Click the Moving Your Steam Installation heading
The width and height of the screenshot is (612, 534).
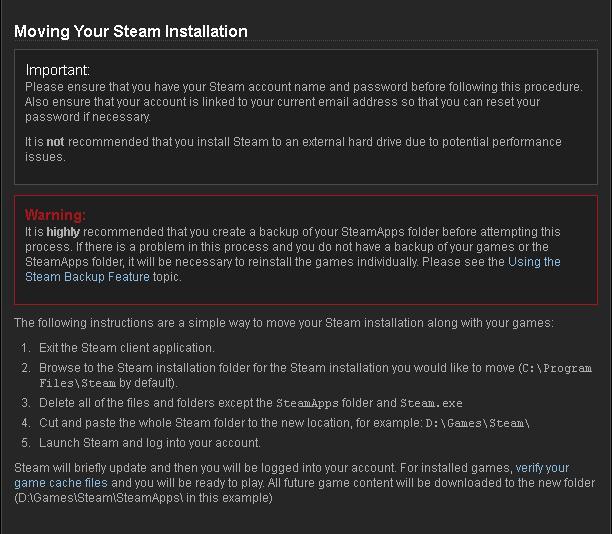tap(131, 31)
